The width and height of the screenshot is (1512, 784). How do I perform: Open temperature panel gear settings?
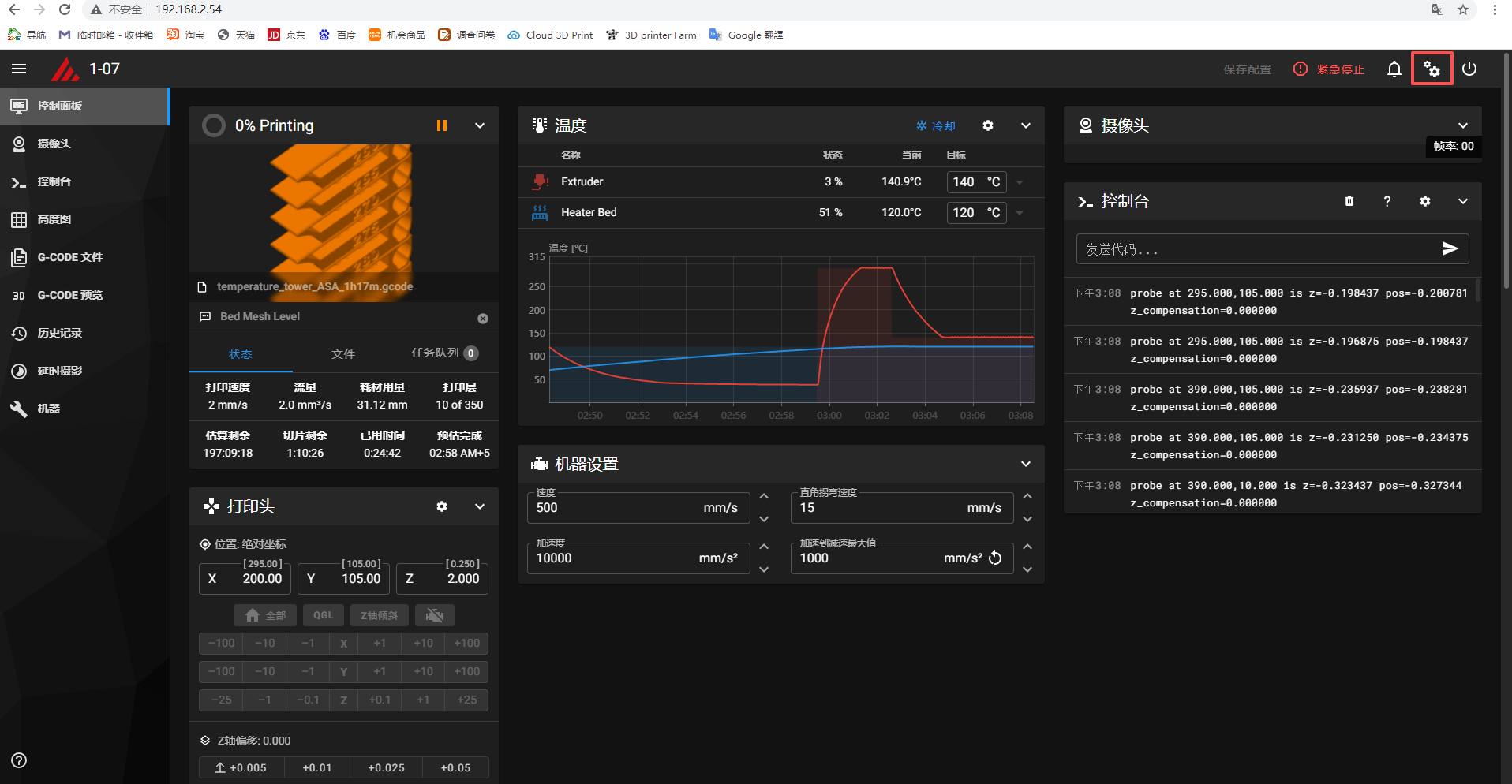click(x=987, y=125)
